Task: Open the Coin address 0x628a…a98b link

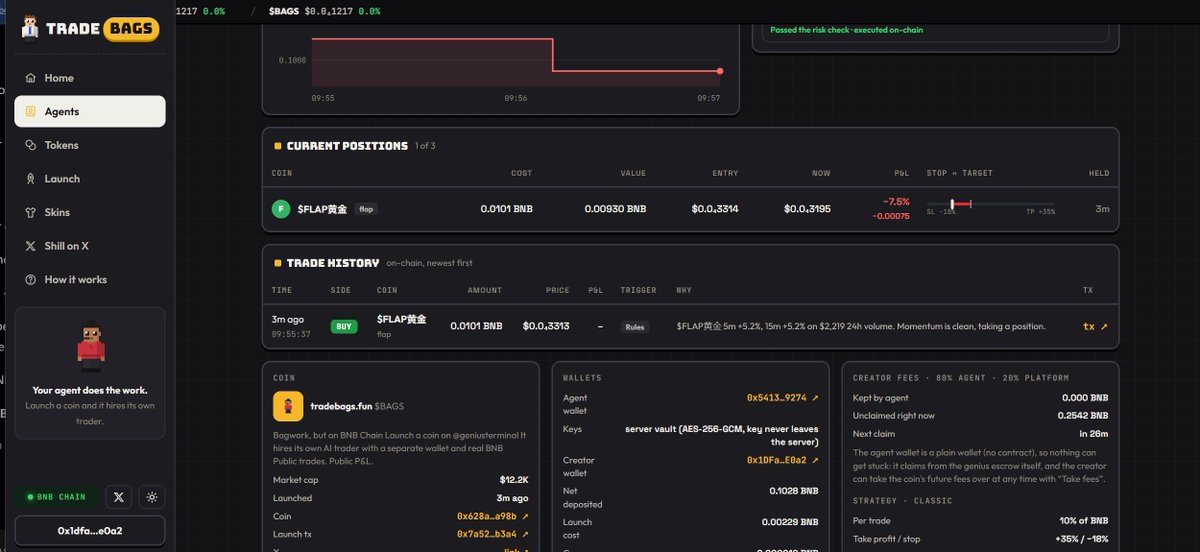Action: point(492,516)
